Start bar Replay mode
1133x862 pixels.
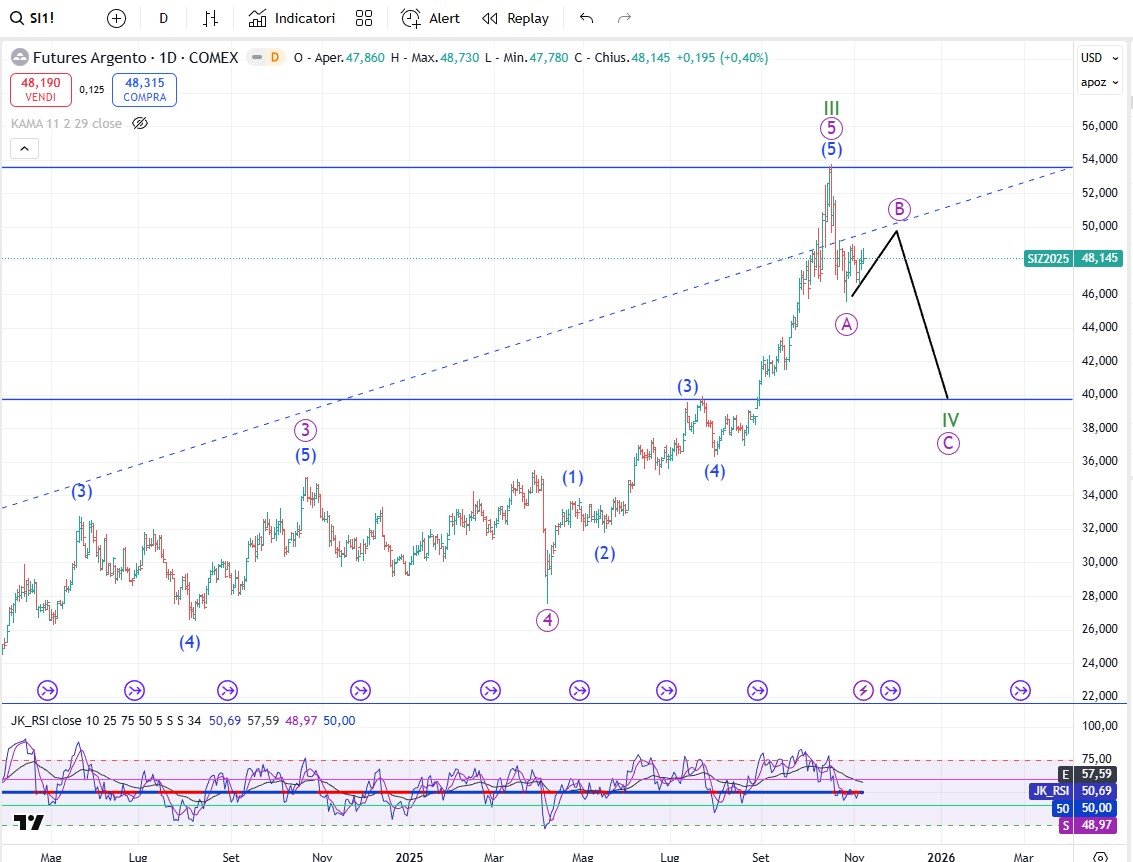click(x=515, y=18)
